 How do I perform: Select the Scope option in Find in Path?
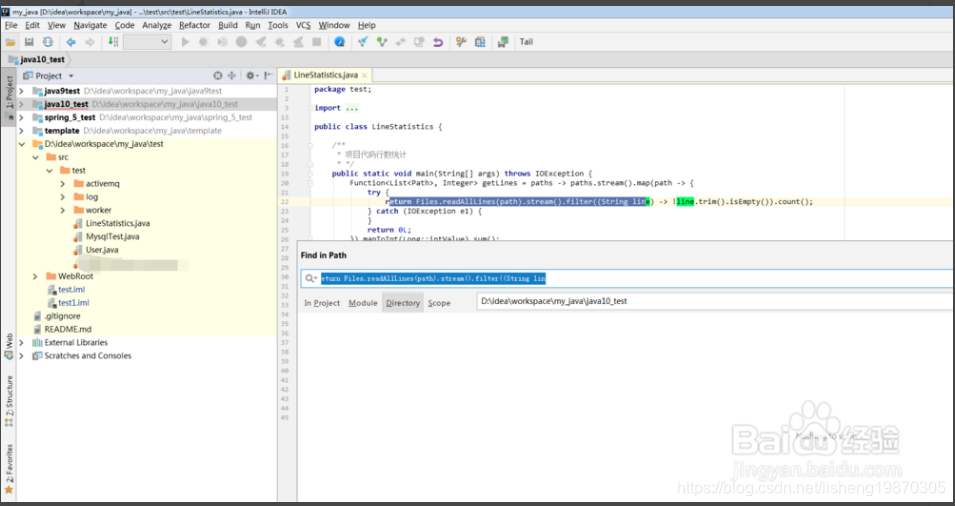(x=439, y=303)
